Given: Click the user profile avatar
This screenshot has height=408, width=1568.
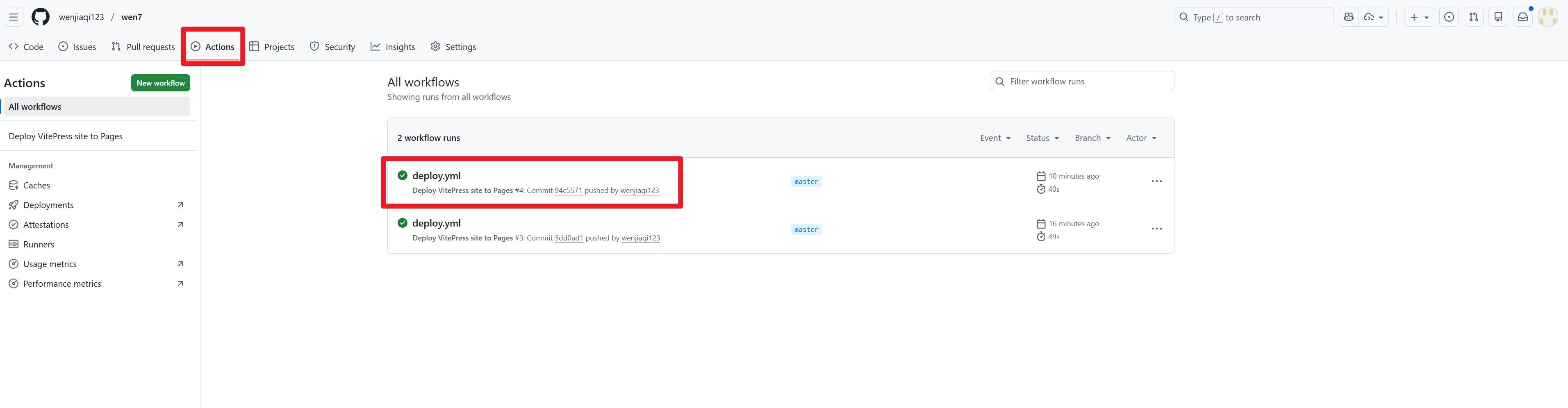Looking at the screenshot, I should tap(1548, 17).
